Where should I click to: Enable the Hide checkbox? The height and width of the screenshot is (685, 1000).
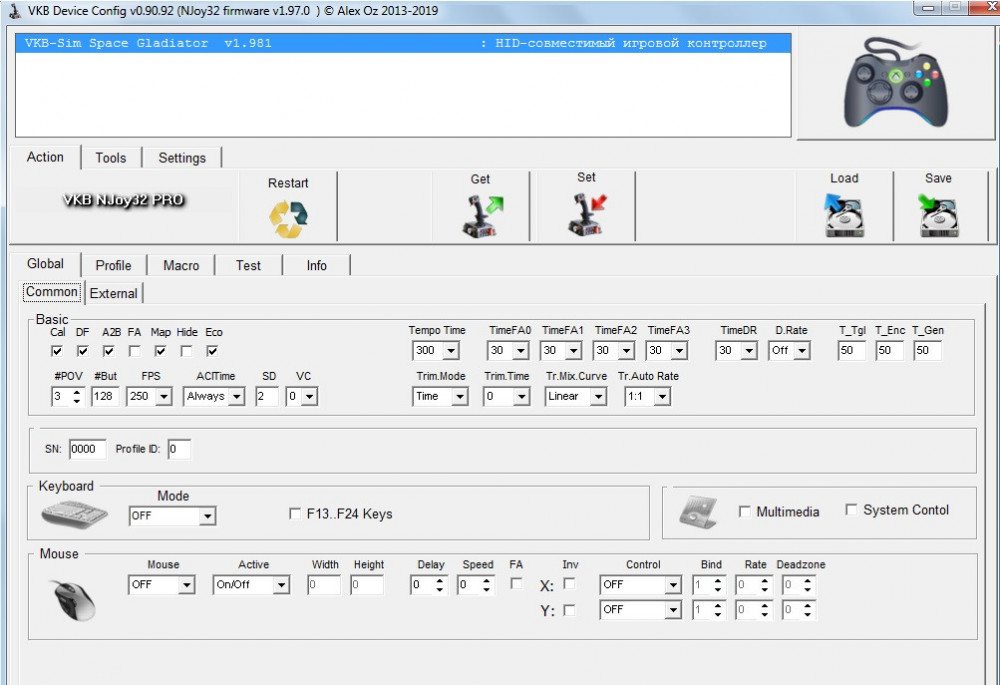[186, 351]
